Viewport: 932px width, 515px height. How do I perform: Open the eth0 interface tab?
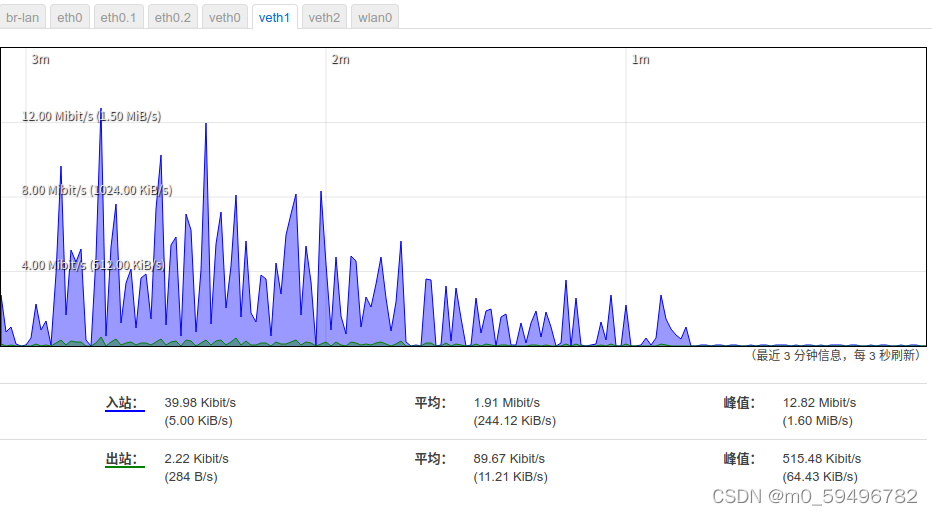[70, 17]
